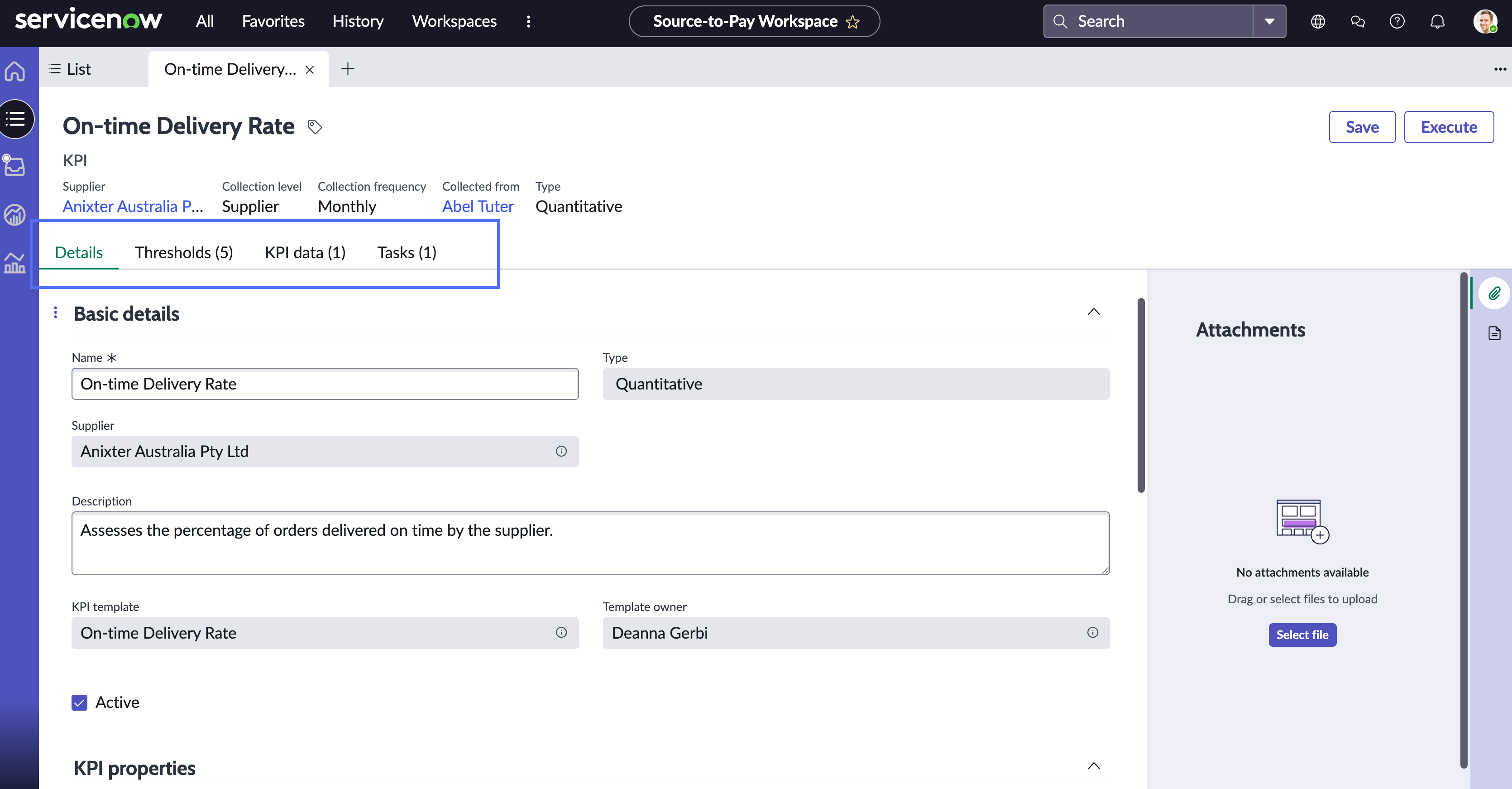The image size is (1512, 789).
Task: Open the chat conversations icon
Action: (1358, 22)
